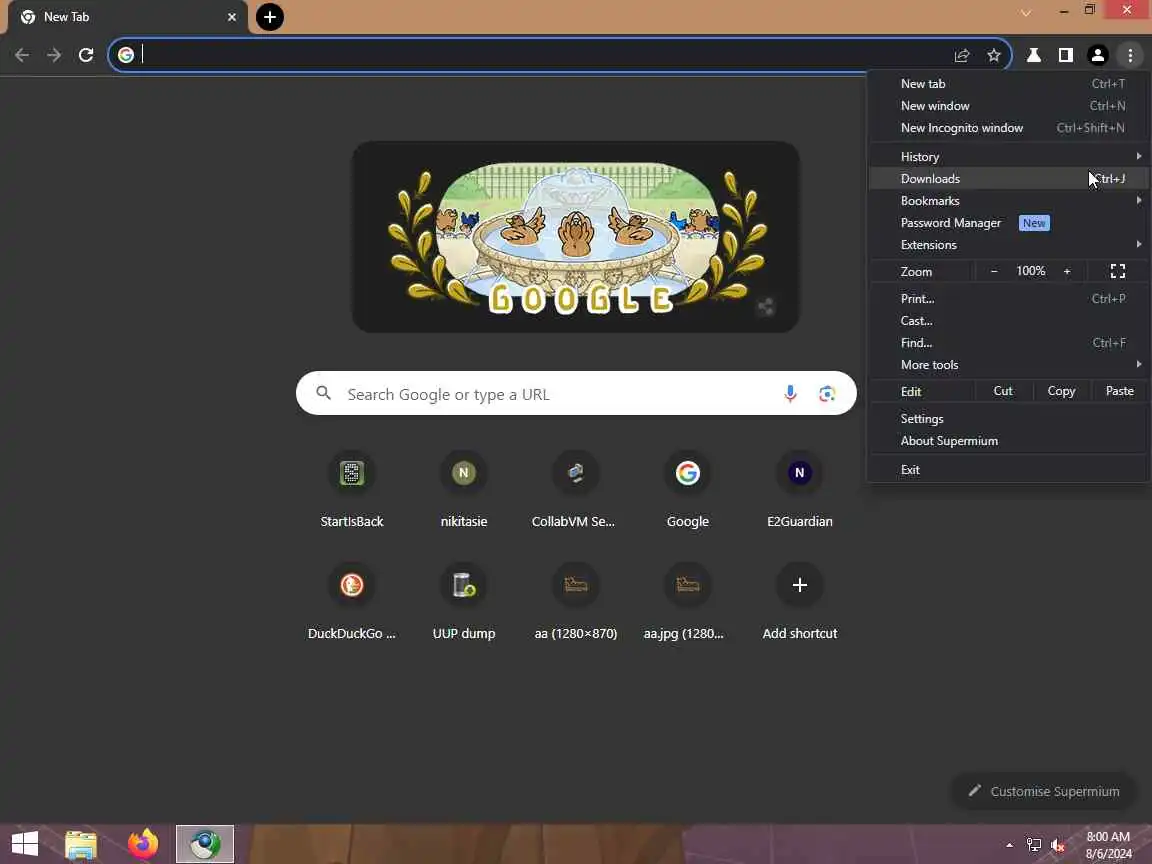Viewport: 1152px width, 864px height.
Task: Select New window menu item
Action: (1008, 106)
